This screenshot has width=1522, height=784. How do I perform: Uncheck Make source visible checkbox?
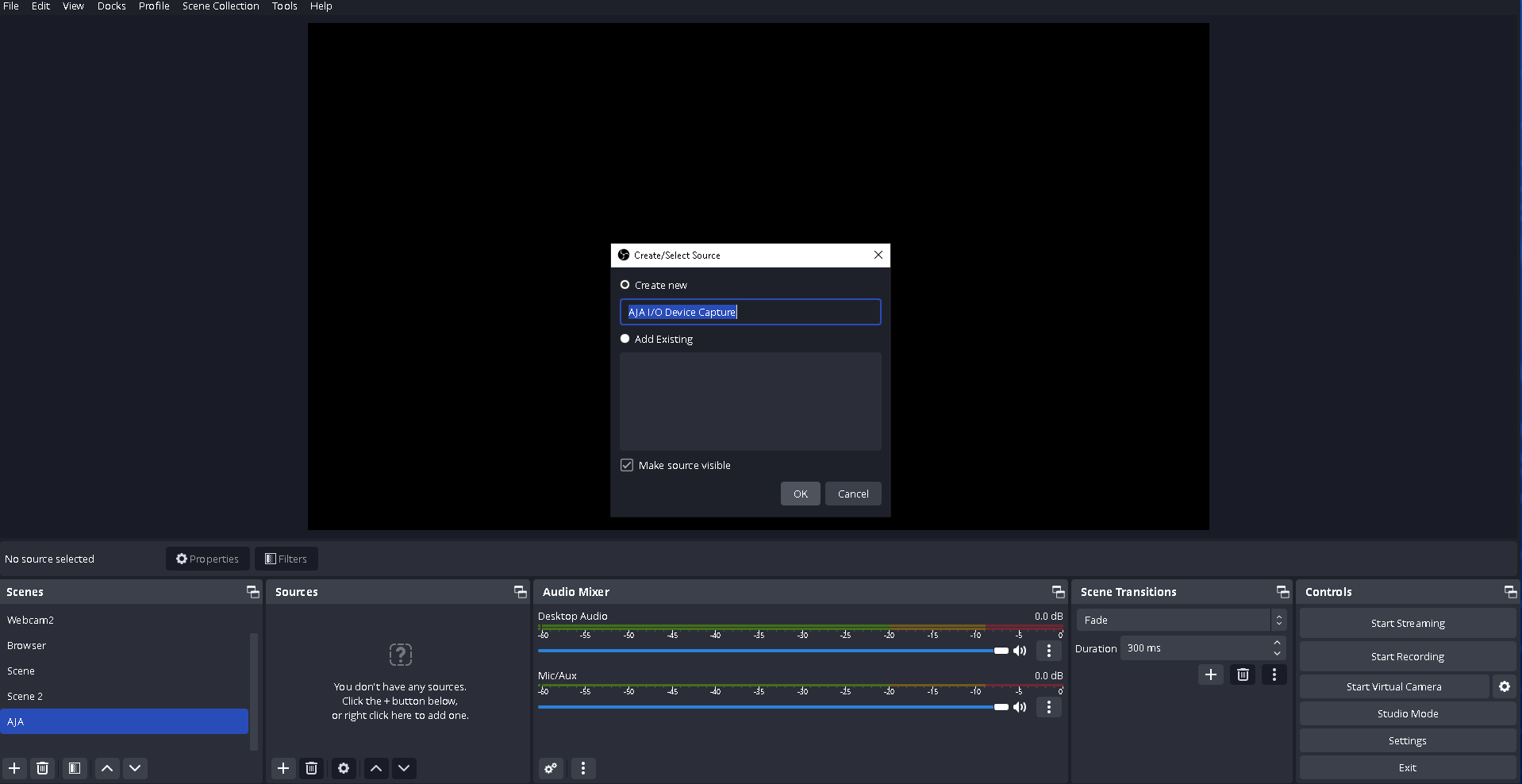point(627,465)
